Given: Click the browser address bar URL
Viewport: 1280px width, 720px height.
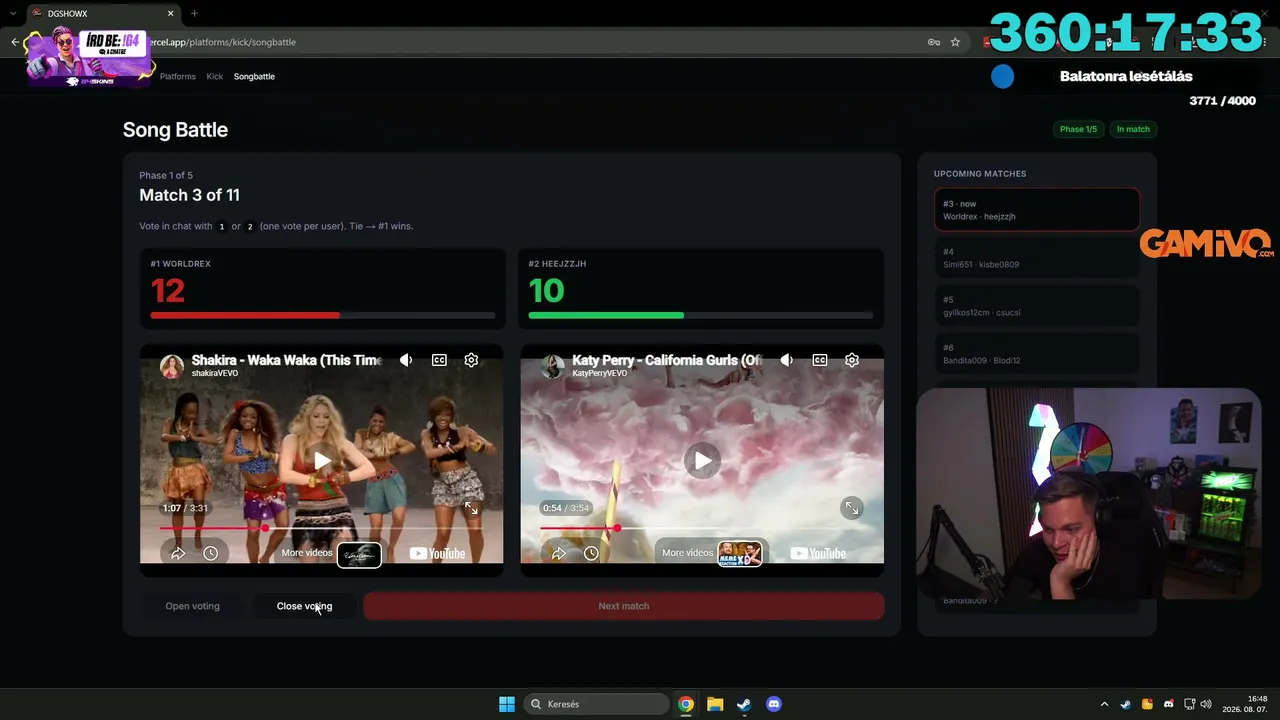Looking at the screenshot, I should (223, 42).
